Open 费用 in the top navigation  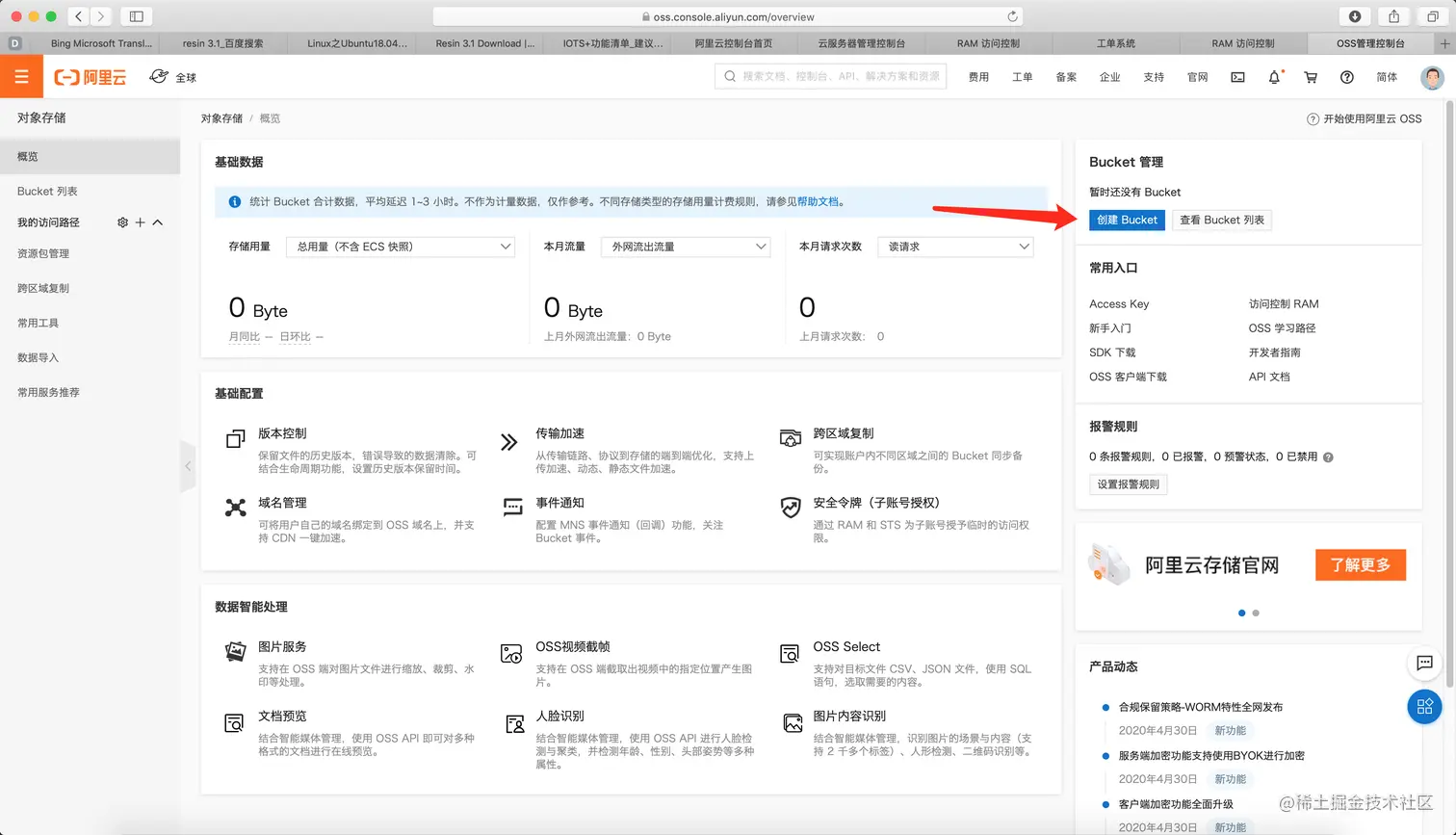tap(978, 77)
